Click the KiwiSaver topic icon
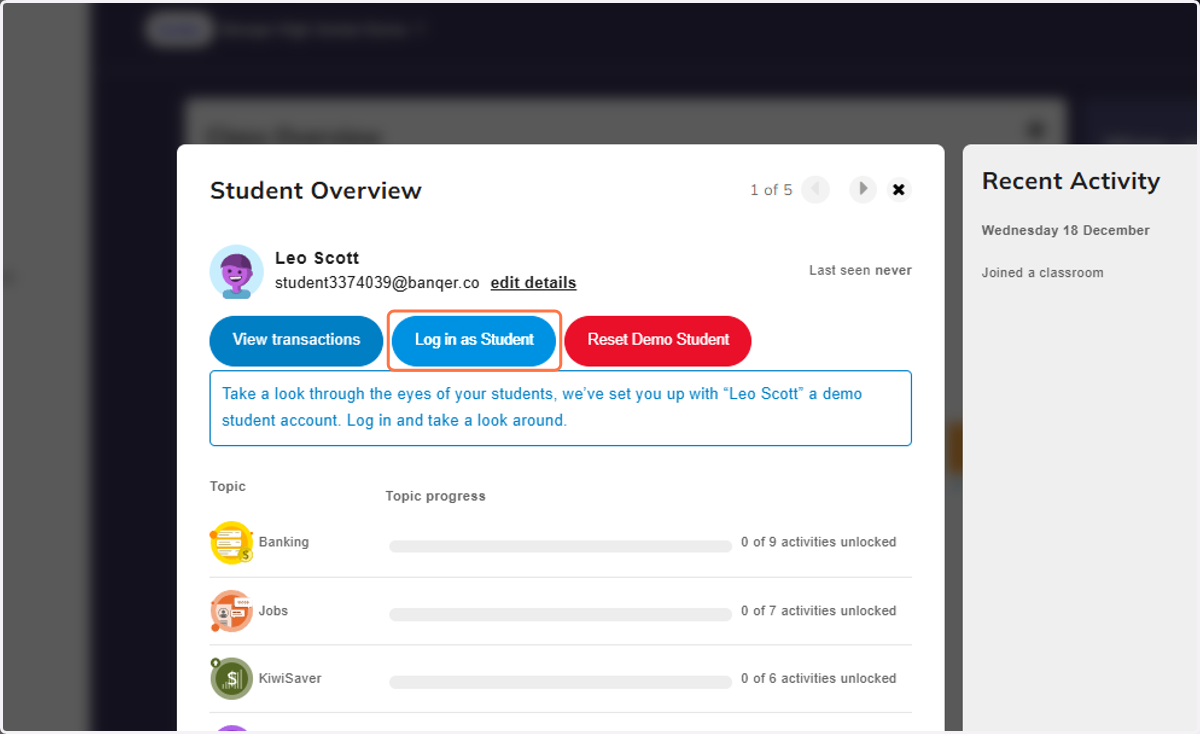Screen dimensions: 1200x734 point(232,678)
